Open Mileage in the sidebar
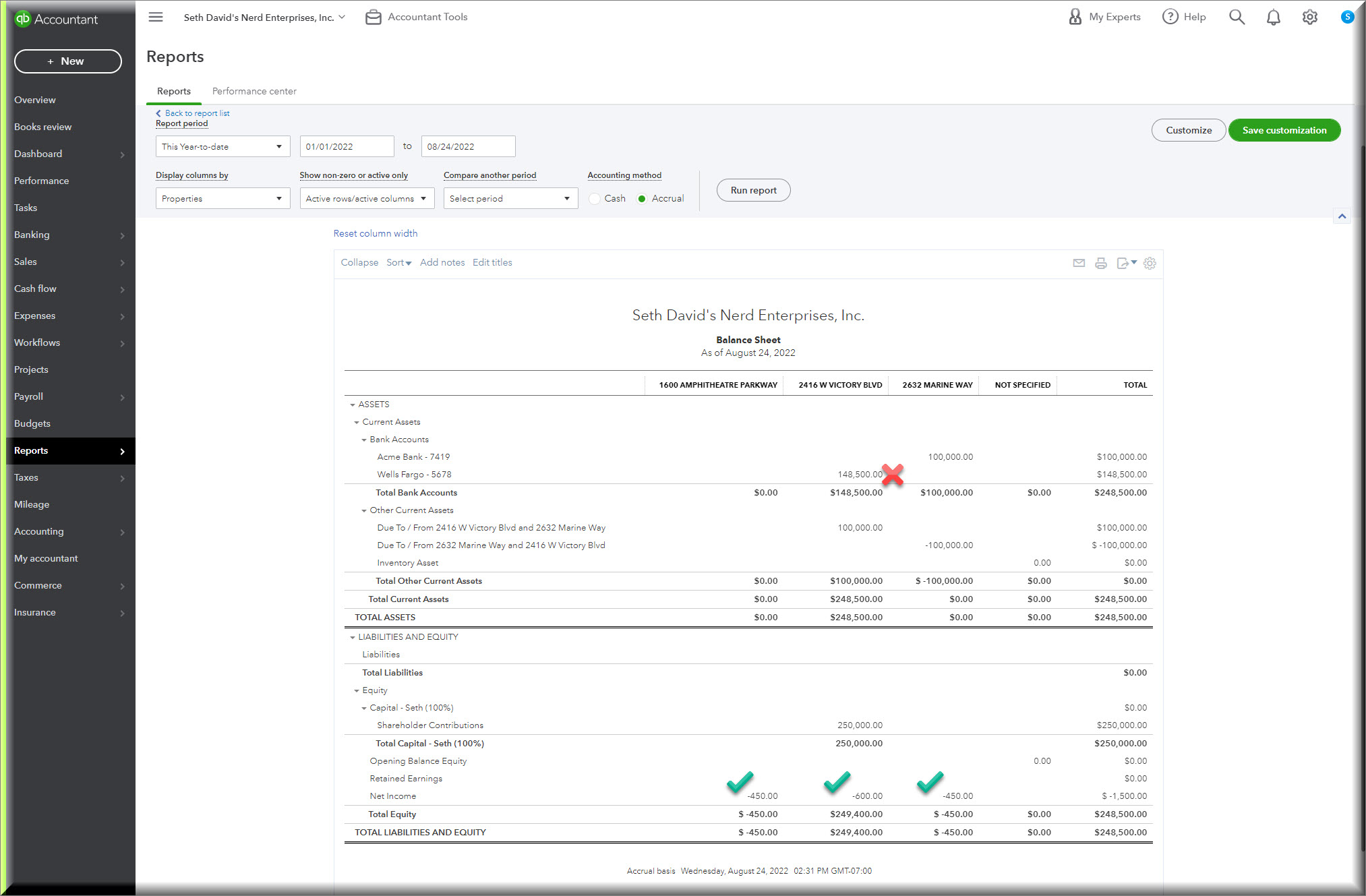This screenshot has height=896, width=1366. click(x=32, y=504)
